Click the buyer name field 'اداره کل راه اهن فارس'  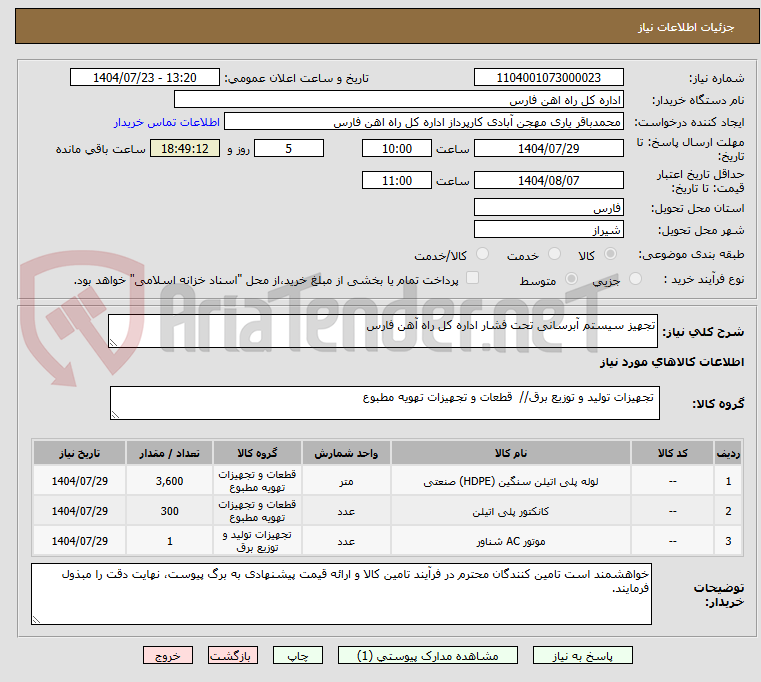398,100
